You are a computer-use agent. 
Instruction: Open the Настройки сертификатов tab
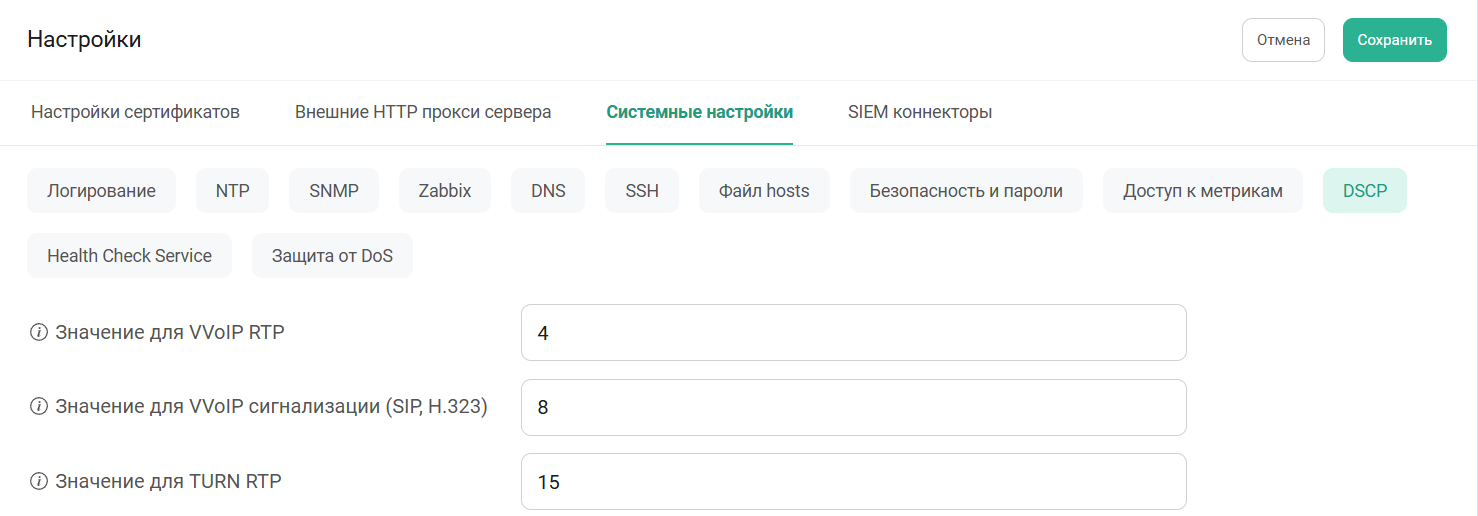point(135,112)
